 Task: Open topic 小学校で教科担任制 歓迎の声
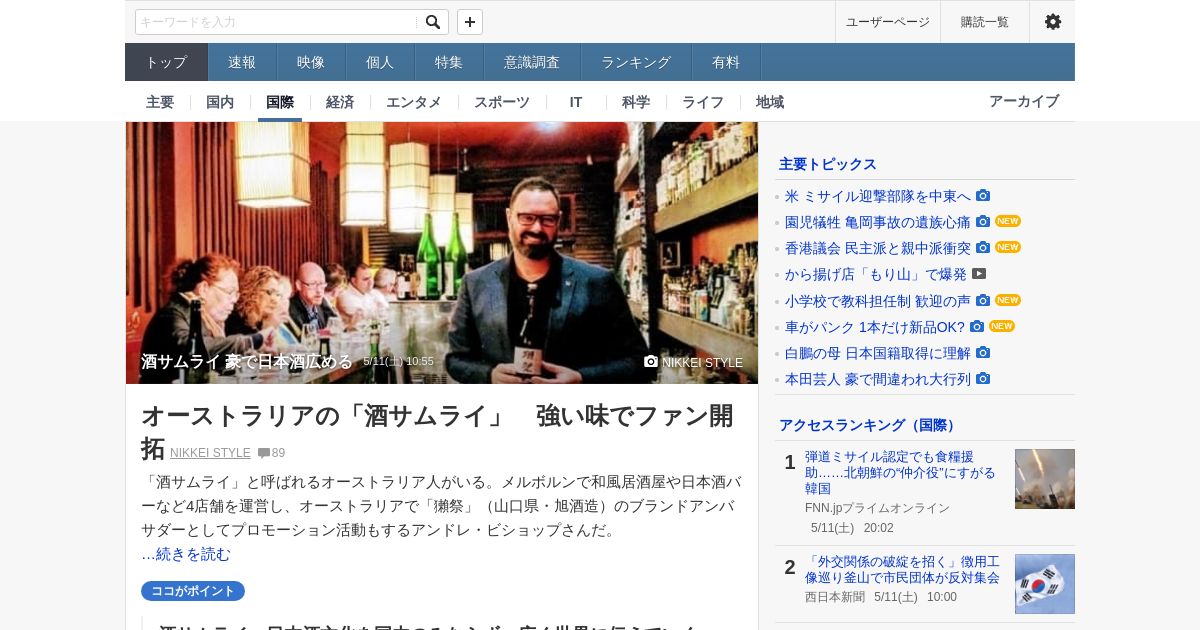click(878, 301)
